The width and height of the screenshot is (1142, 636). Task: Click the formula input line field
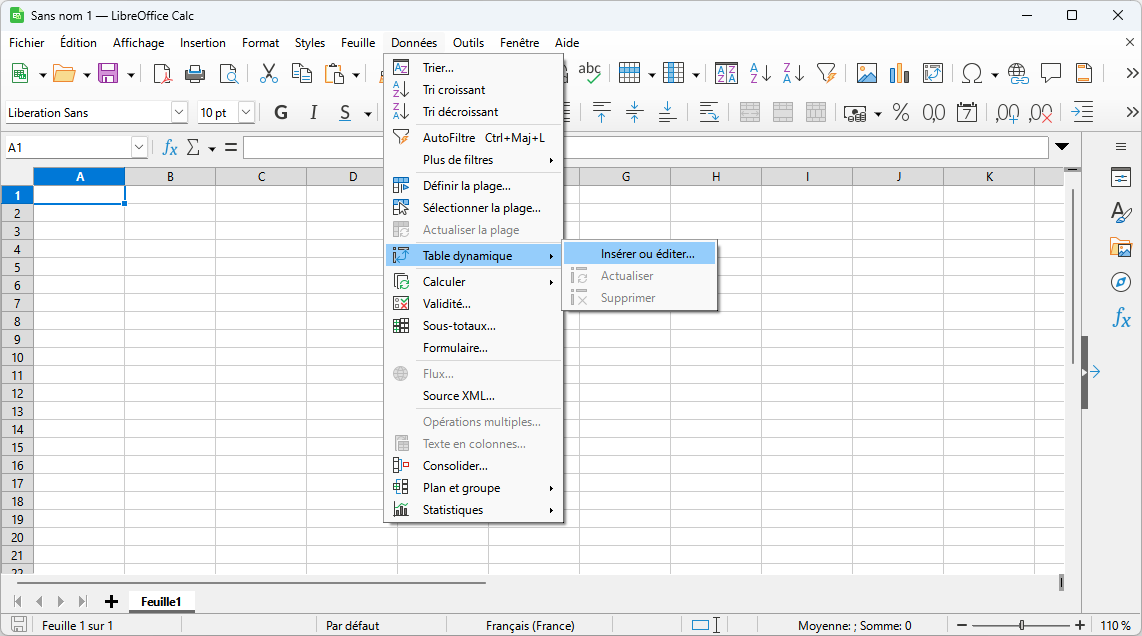(645, 148)
